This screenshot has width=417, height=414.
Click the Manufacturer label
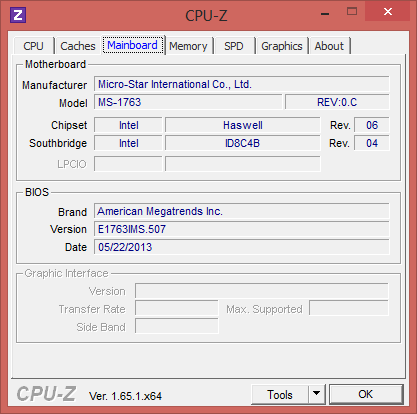[x=55, y=85]
